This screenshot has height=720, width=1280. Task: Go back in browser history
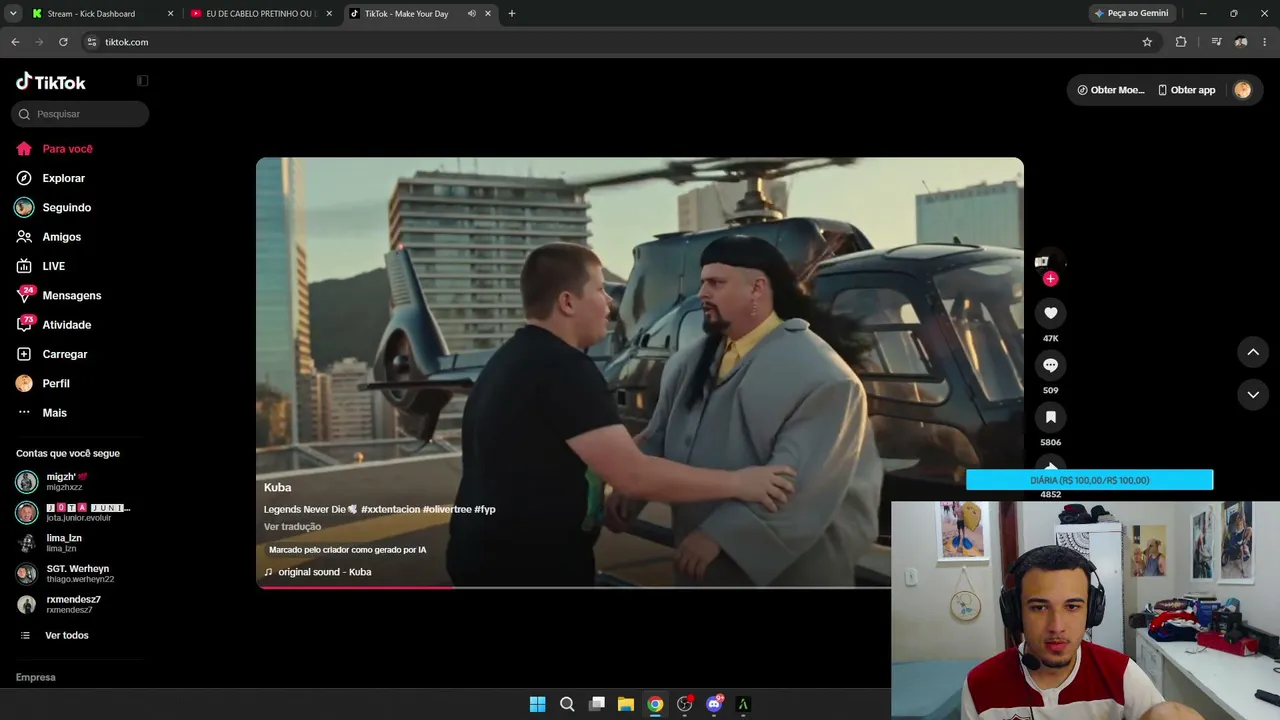[15, 42]
